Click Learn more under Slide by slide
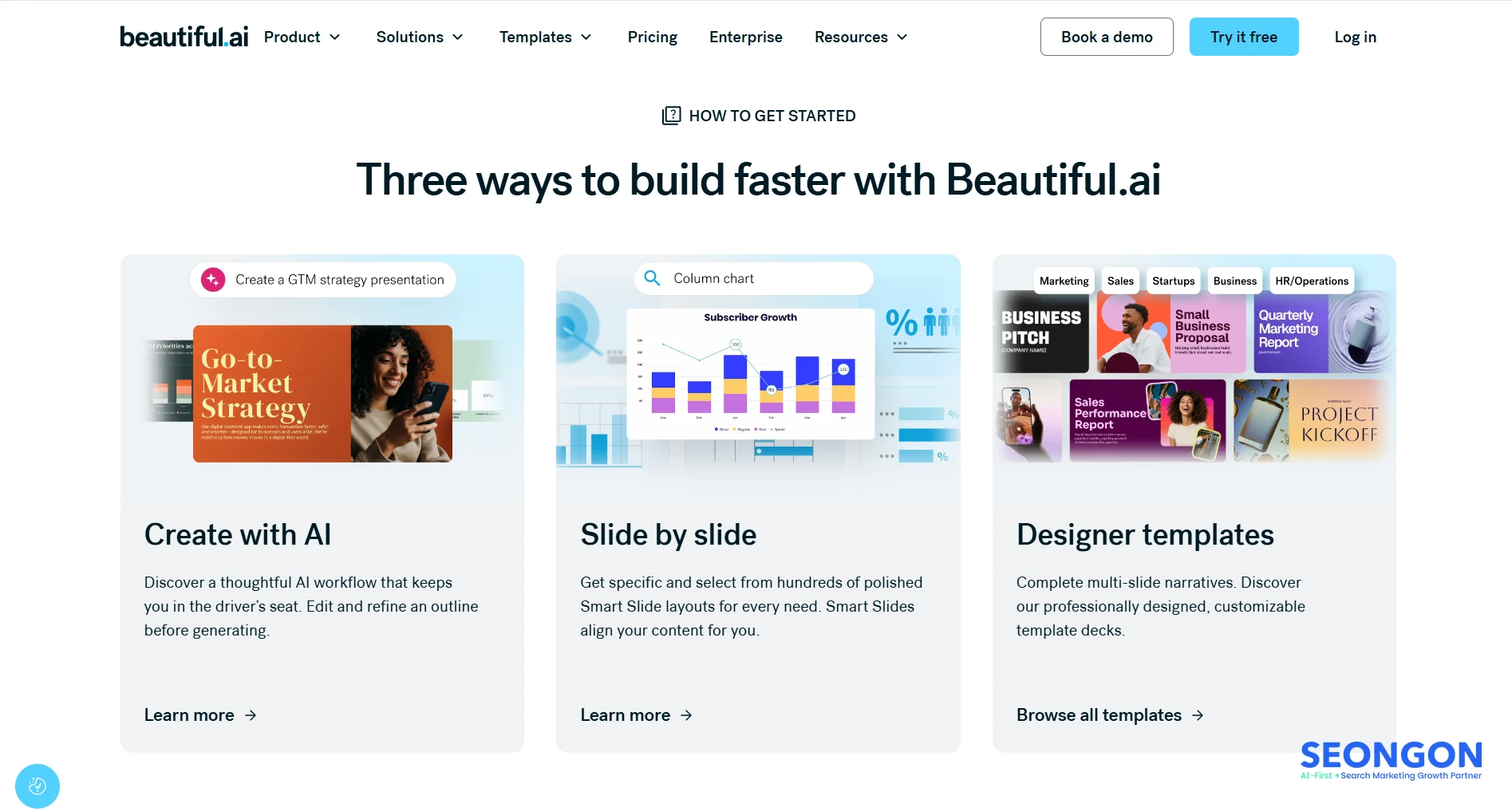The image size is (1512, 811). point(636,715)
